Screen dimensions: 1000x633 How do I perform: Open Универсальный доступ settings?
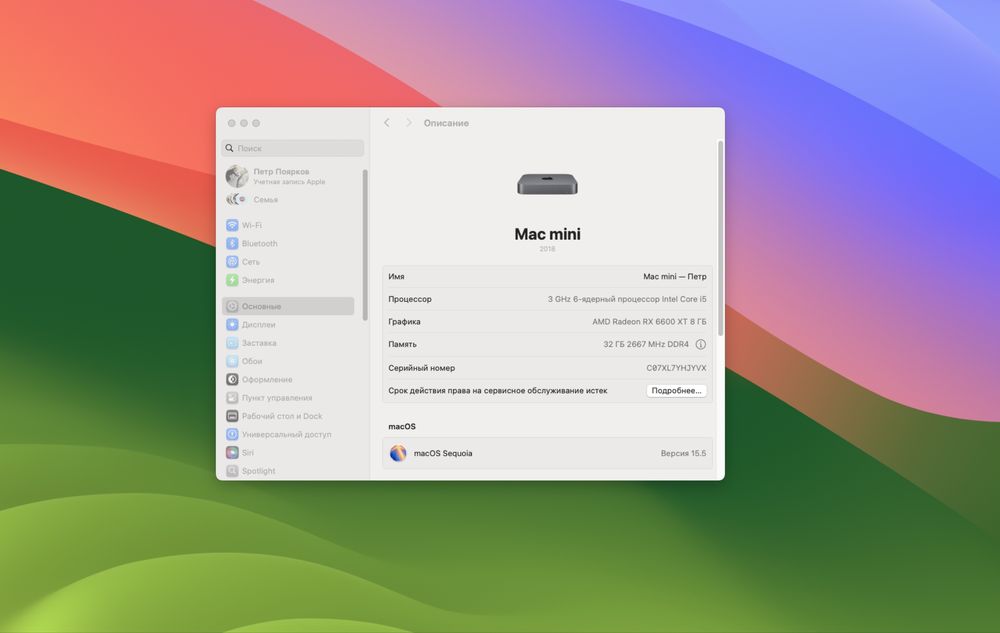[279, 434]
